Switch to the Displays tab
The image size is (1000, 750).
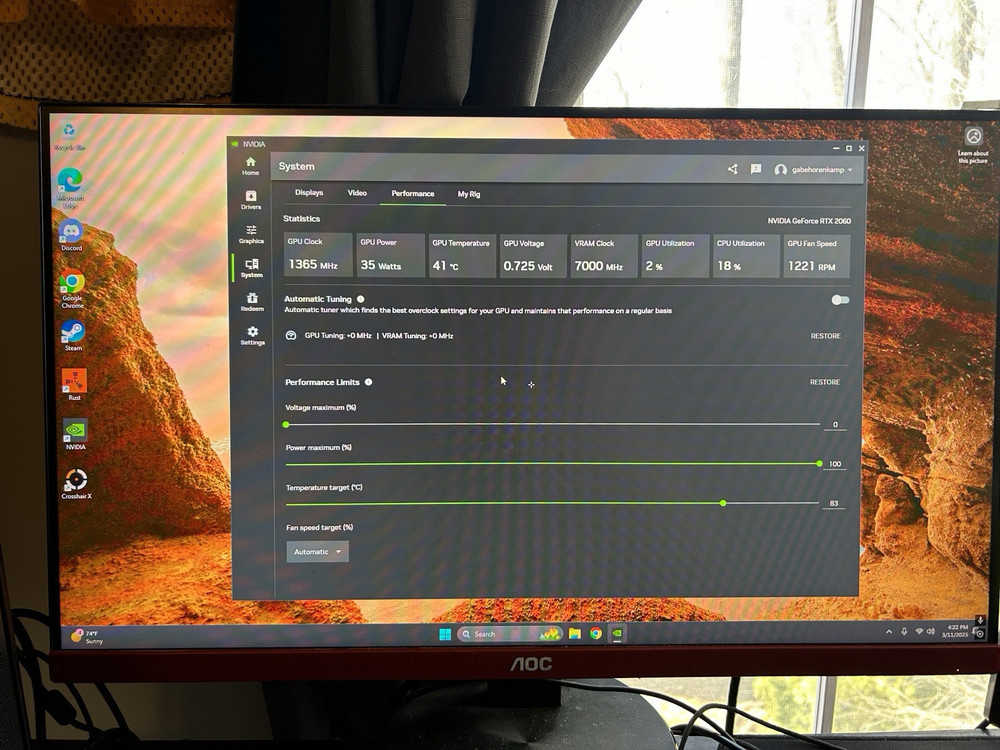coord(309,193)
